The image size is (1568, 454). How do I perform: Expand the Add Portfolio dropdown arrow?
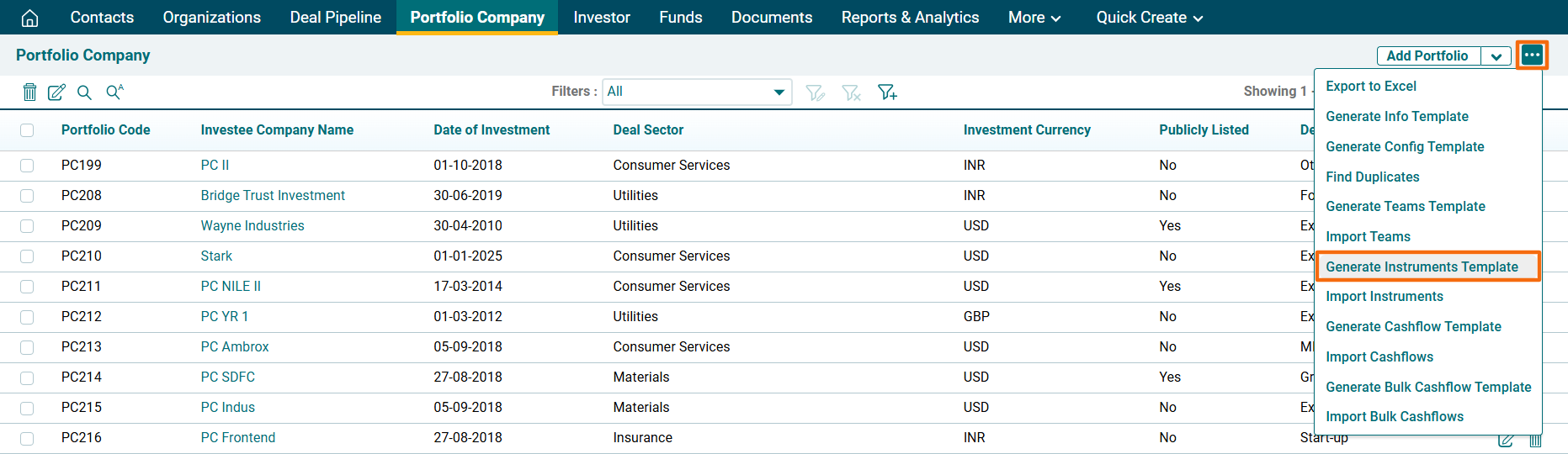coord(1496,56)
